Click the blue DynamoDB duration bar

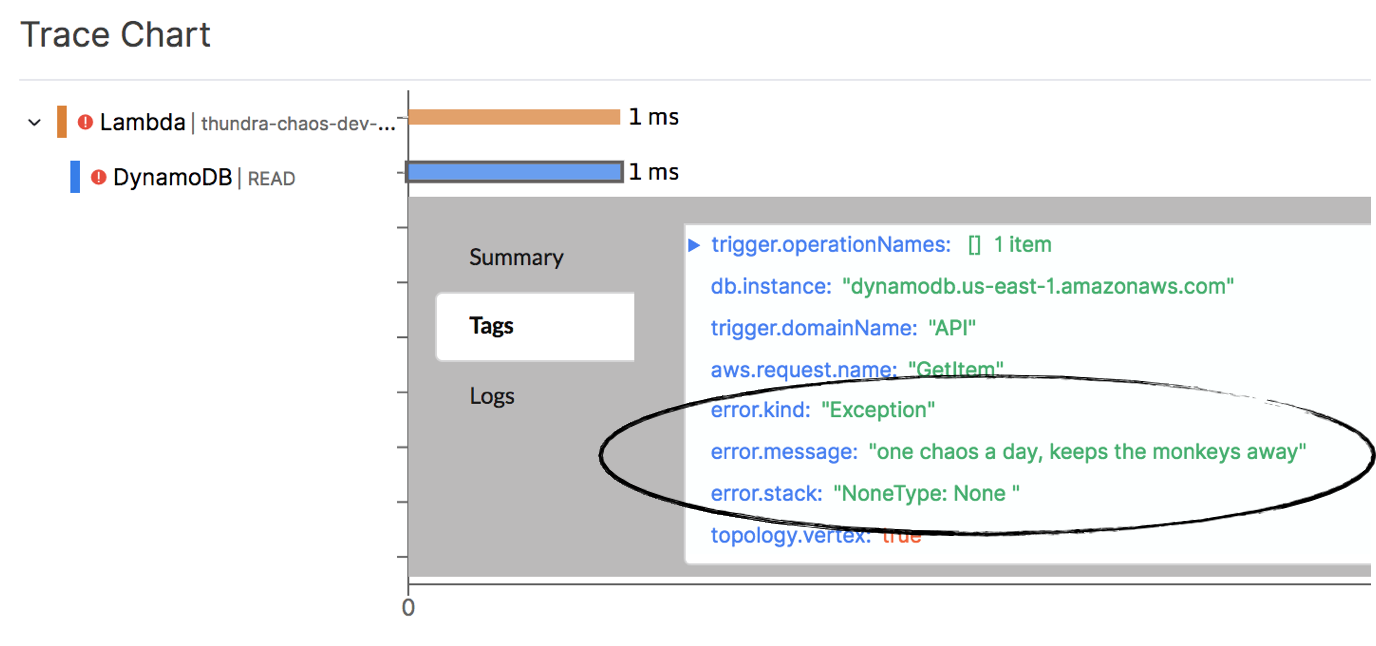(514, 172)
